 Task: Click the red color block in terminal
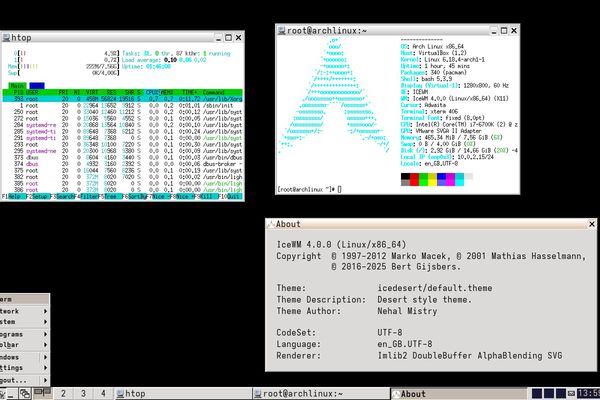(x=414, y=179)
